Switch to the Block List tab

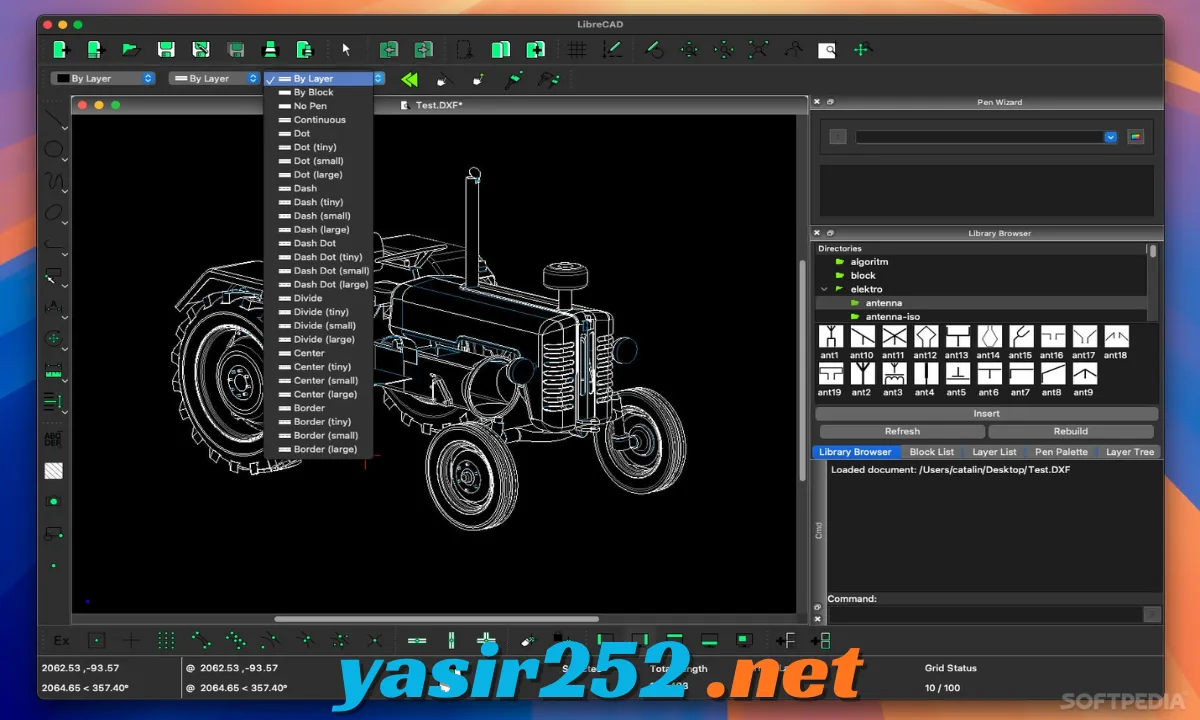(x=931, y=452)
